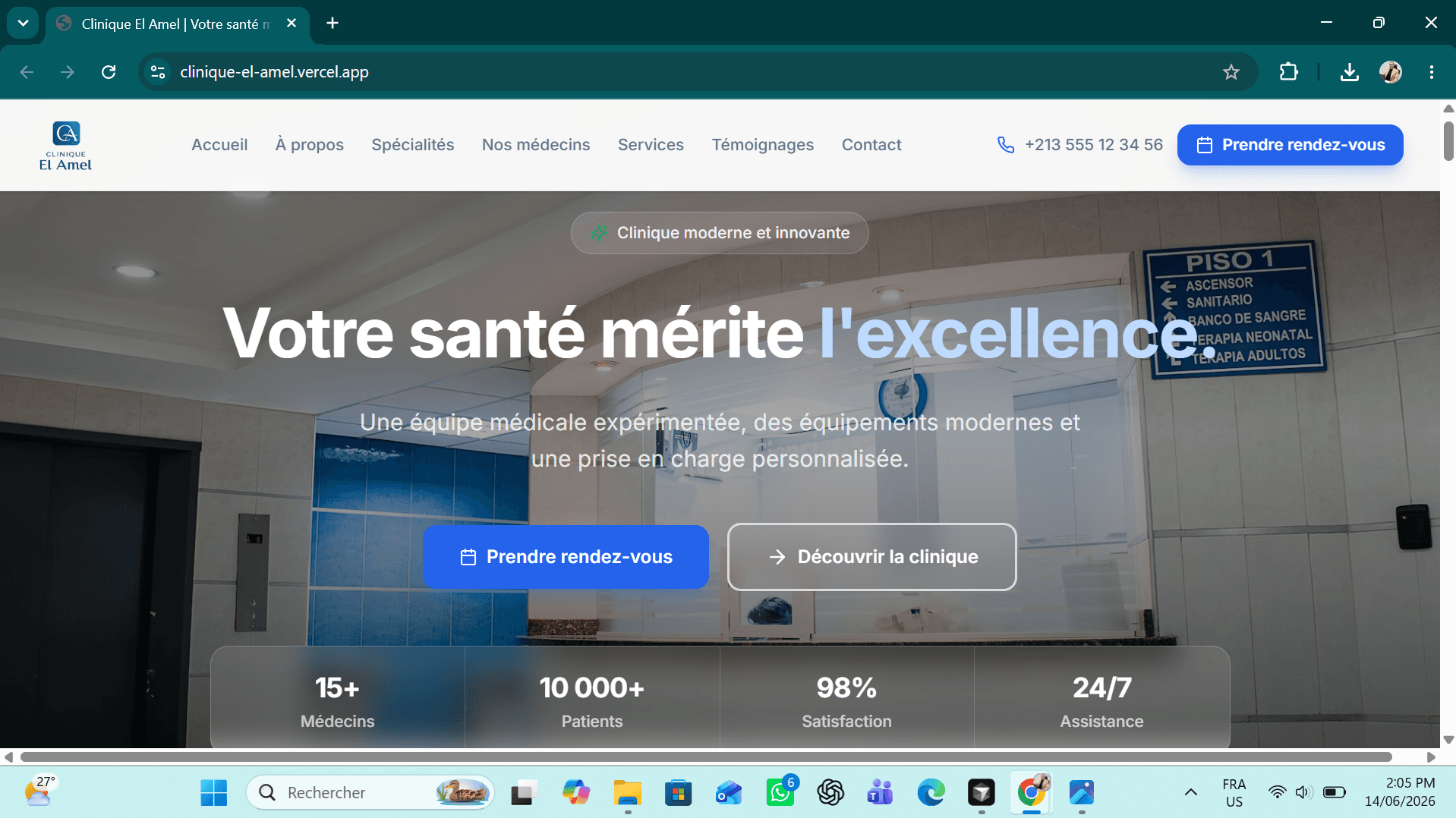1456x818 pixels.
Task: Open site information icon in address bar
Action: click(158, 72)
